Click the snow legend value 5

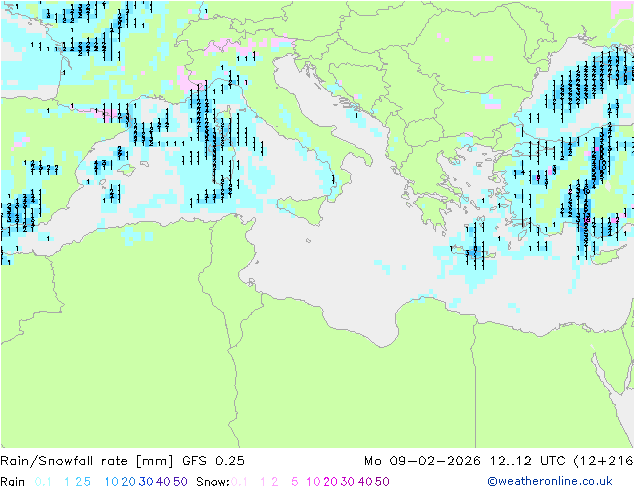(295, 482)
